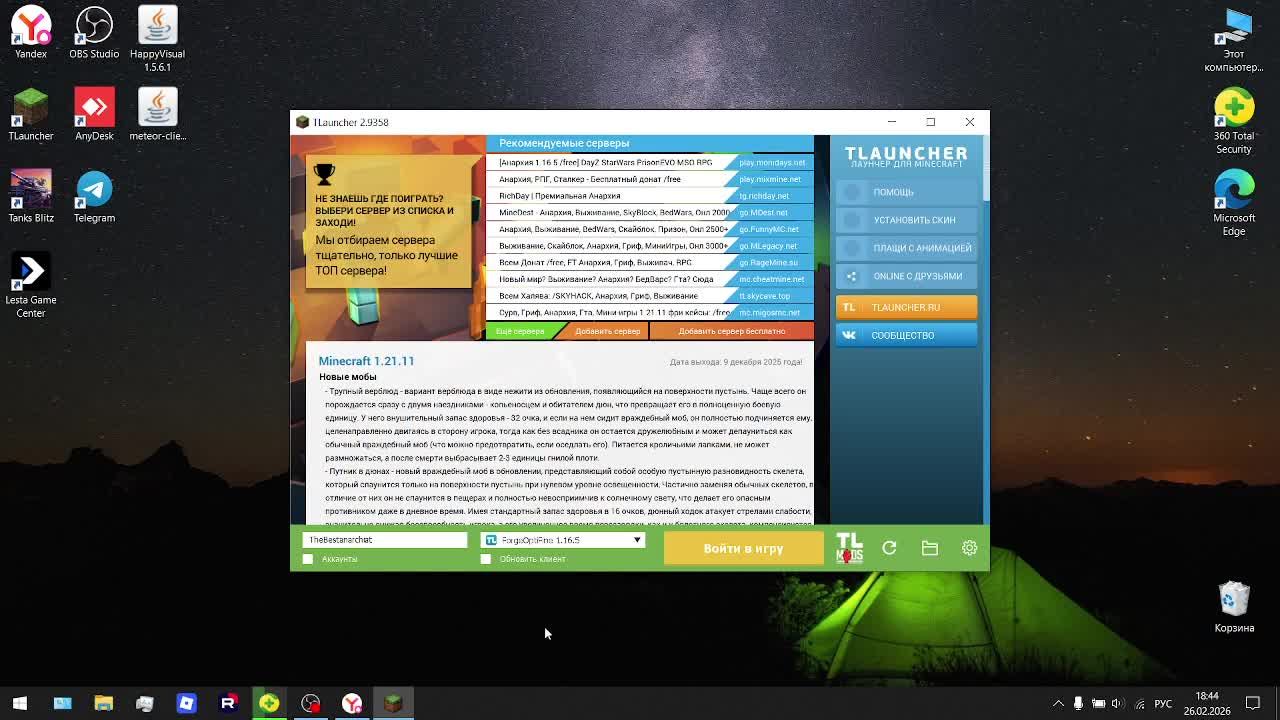This screenshot has height=720, width=1280.
Task: Click the refresh arrow icon in launcher
Action: [889, 548]
